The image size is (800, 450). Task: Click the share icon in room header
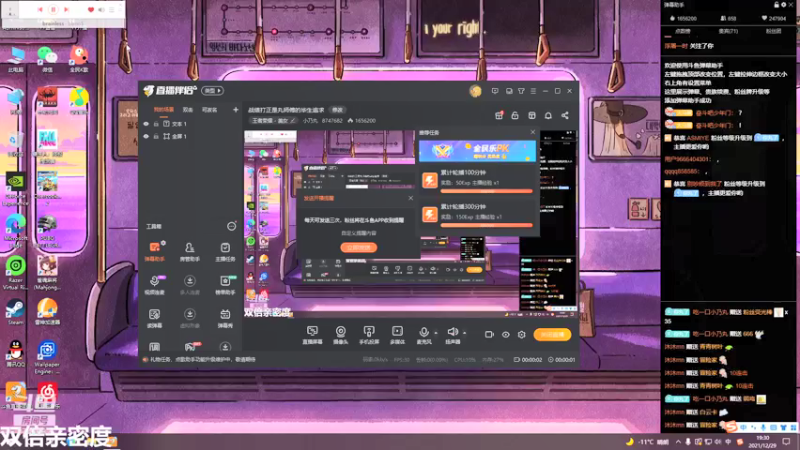565,115
